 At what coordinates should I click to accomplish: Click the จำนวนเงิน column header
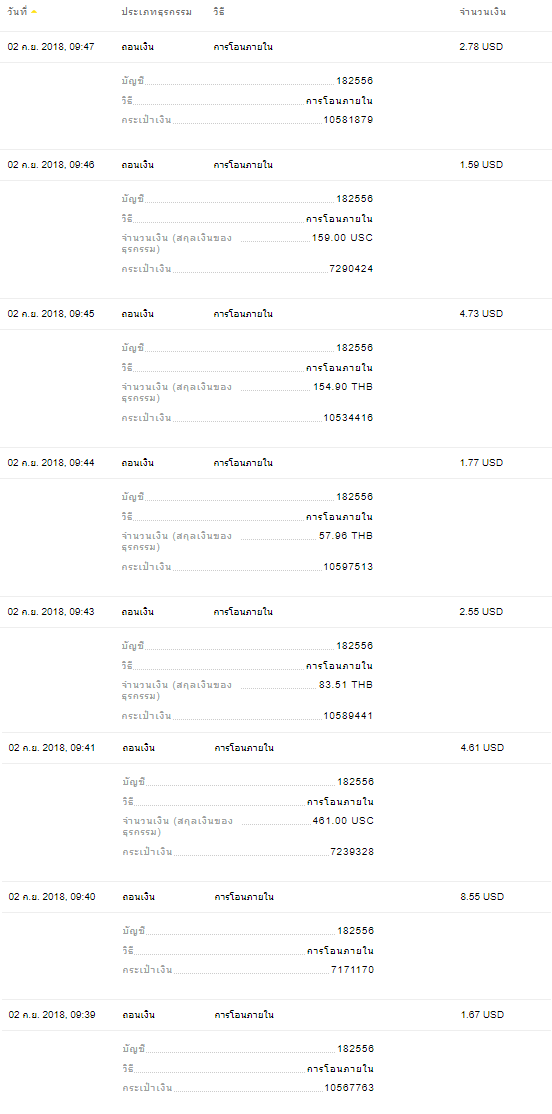[x=483, y=12]
